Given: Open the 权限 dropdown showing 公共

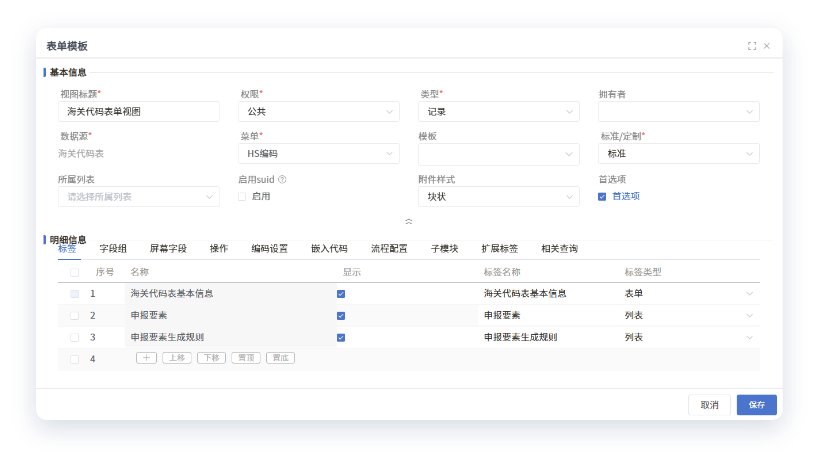Looking at the screenshot, I should tap(318, 112).
